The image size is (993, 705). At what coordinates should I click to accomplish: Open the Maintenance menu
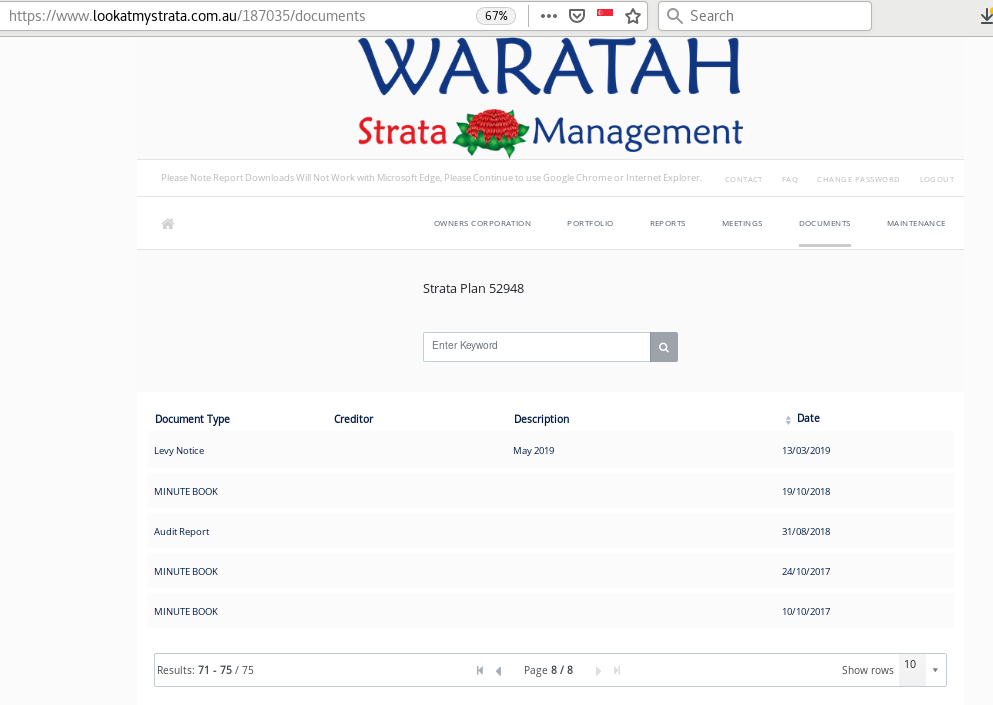(x=916, y=224)
